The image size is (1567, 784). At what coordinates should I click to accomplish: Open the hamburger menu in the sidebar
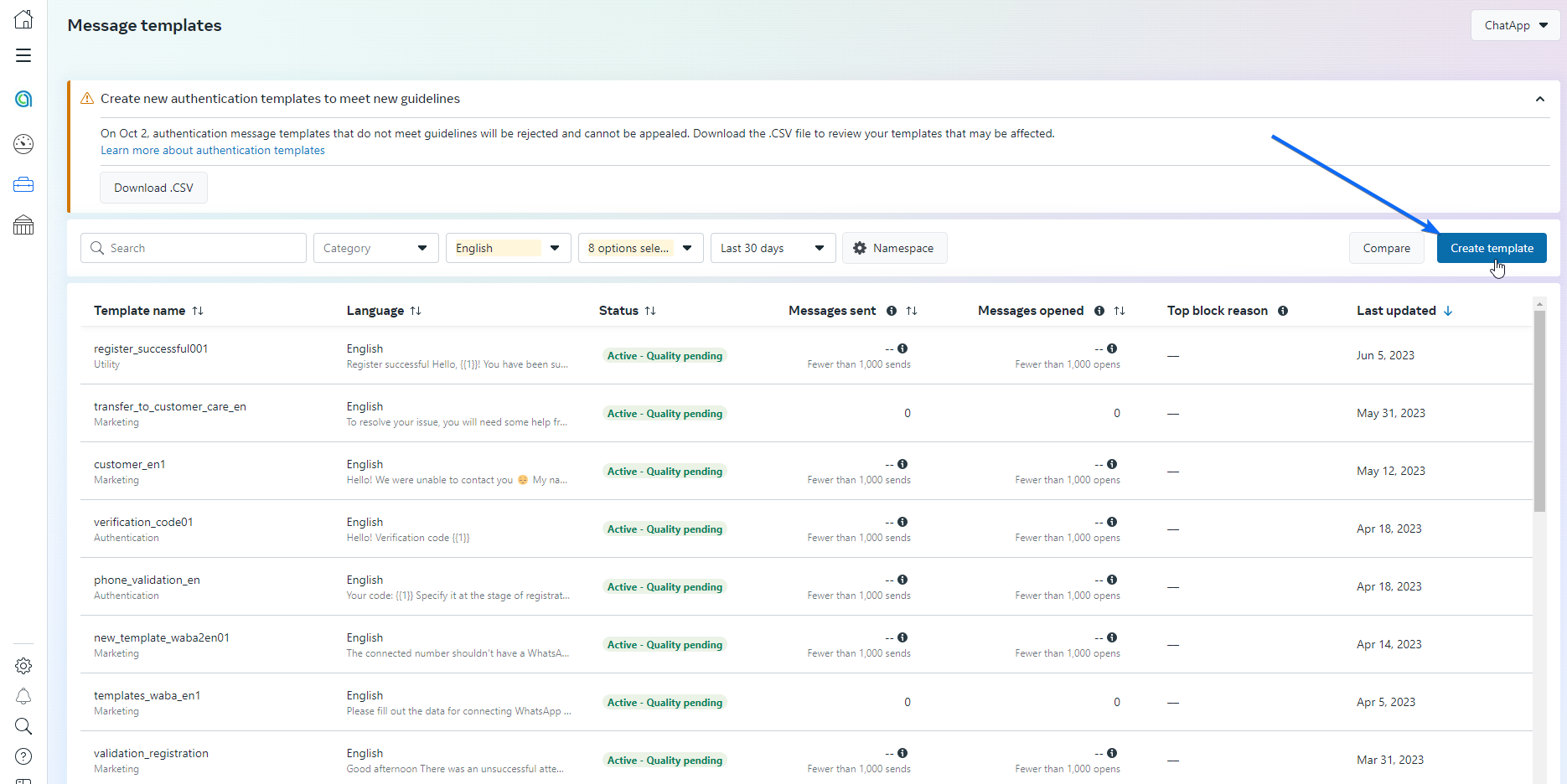23,55
